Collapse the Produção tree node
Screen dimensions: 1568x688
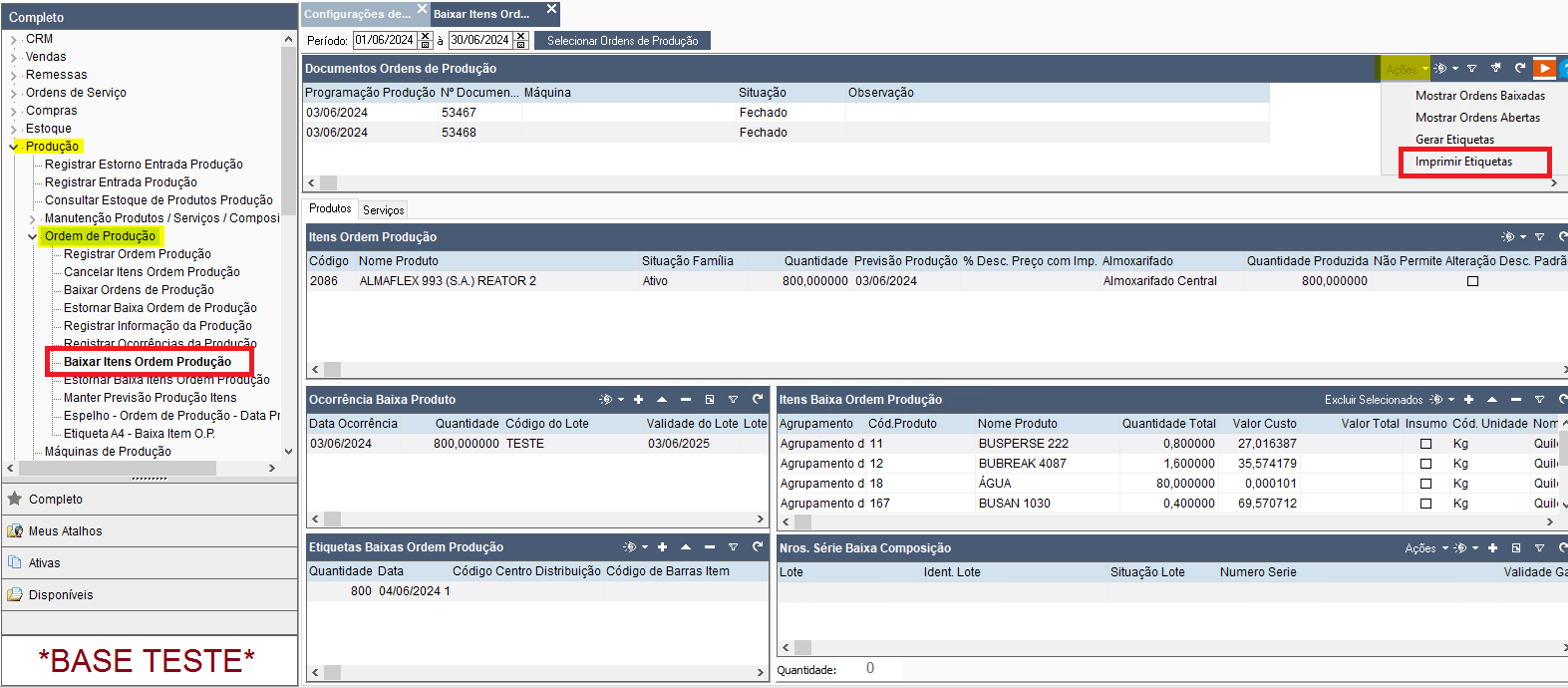[14, 147]
